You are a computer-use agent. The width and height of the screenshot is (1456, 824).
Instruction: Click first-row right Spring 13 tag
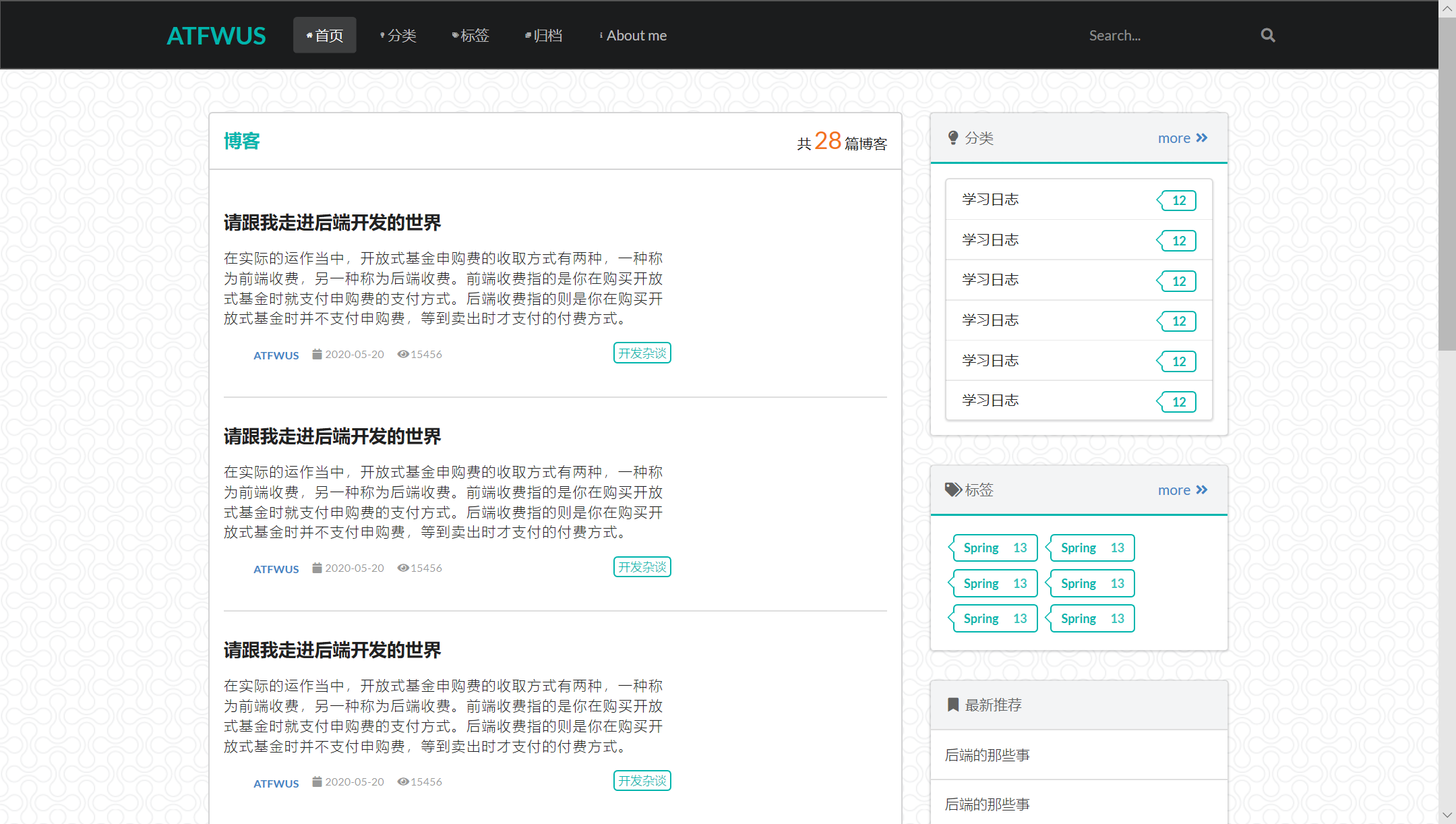[1090, 548]
